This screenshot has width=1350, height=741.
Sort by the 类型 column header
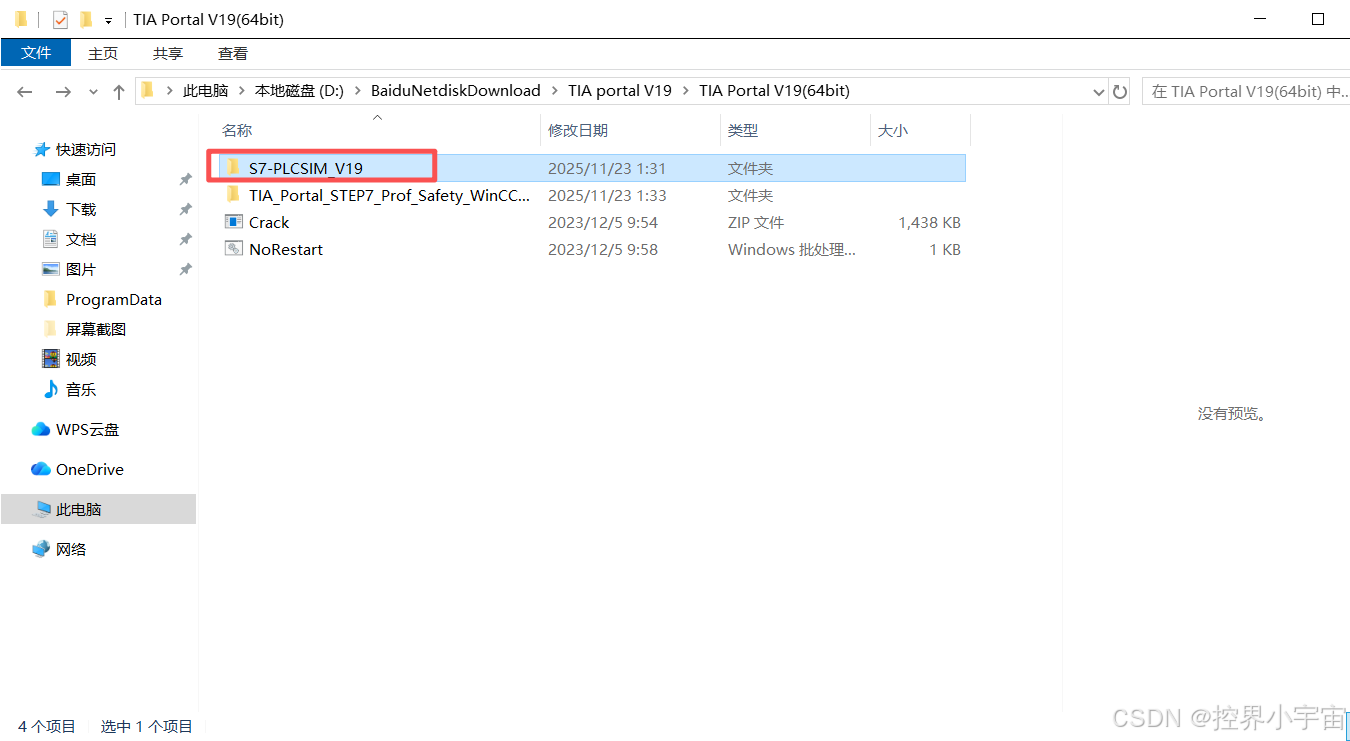click(743, 130)
